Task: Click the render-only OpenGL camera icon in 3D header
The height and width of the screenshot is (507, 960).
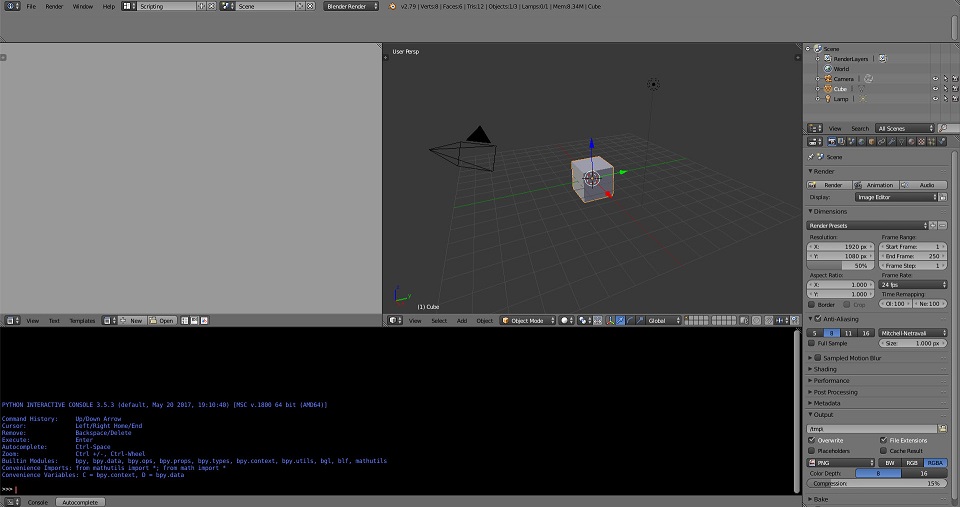Action: click(794, 320)
